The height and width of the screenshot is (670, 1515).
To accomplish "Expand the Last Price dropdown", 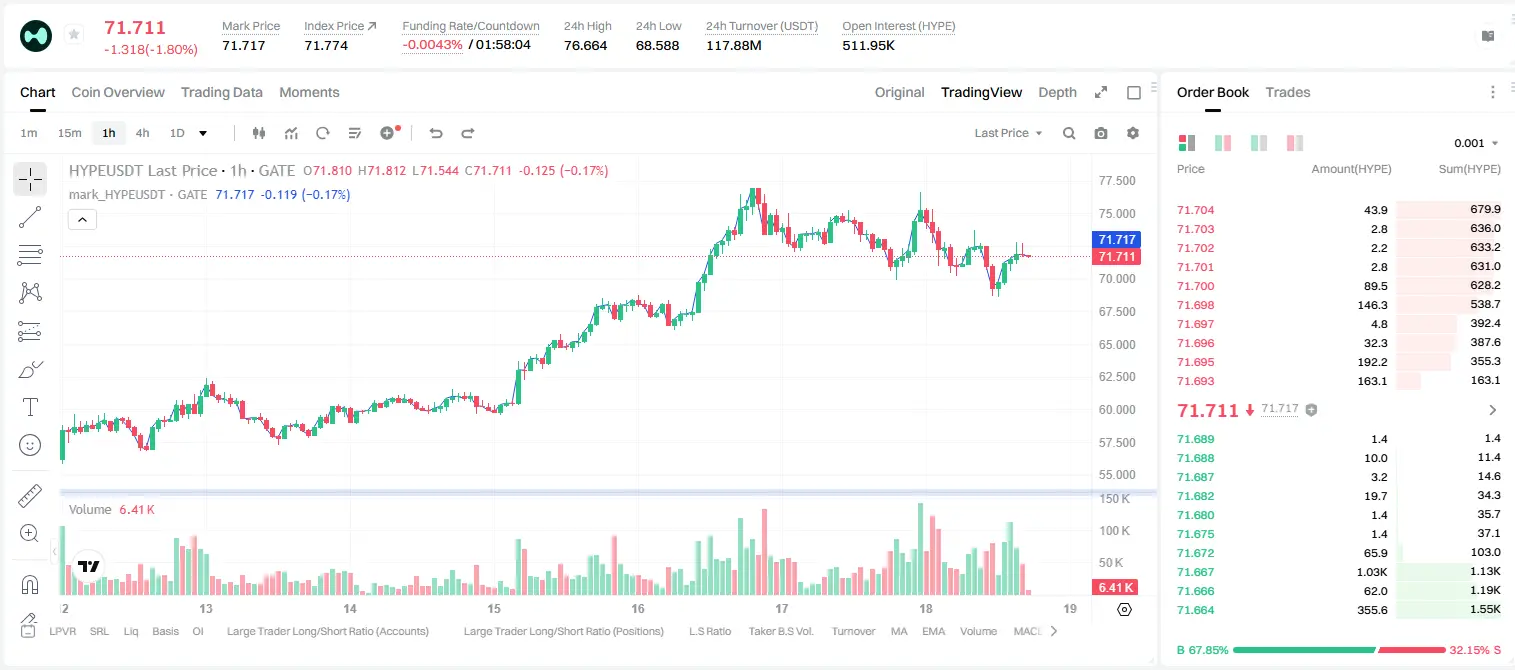I will pyautogui.click(x=1008, y=133).
